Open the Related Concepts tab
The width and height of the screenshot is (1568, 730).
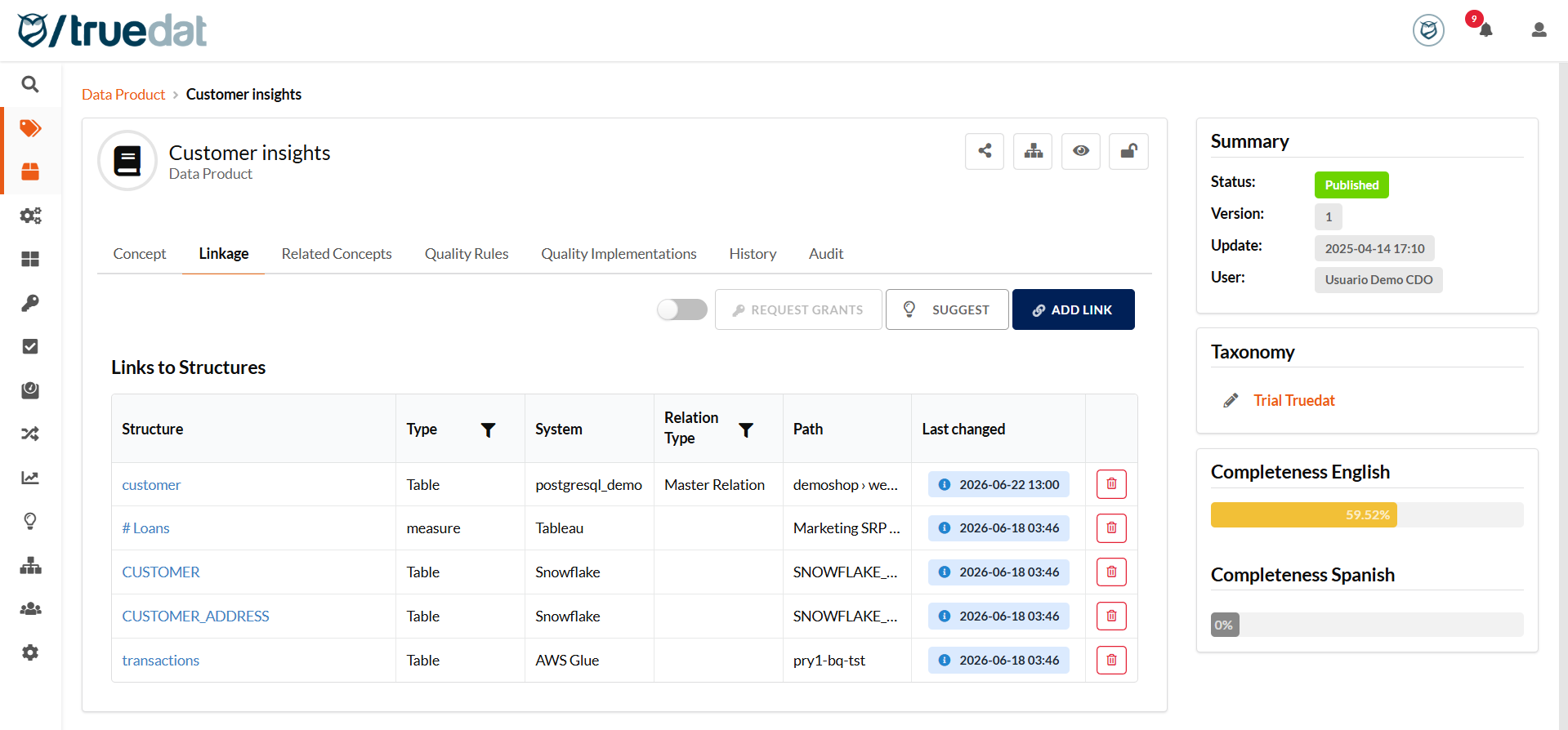tap(337, 254)
